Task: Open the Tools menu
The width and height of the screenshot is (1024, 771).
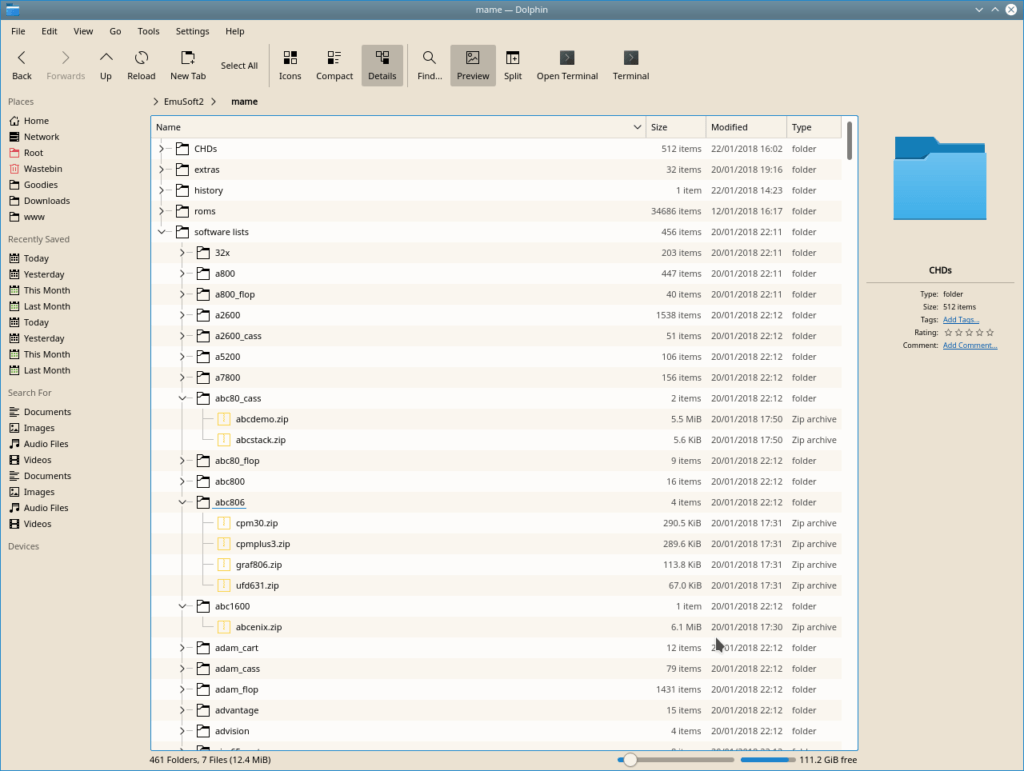Action: pos(148,31)
